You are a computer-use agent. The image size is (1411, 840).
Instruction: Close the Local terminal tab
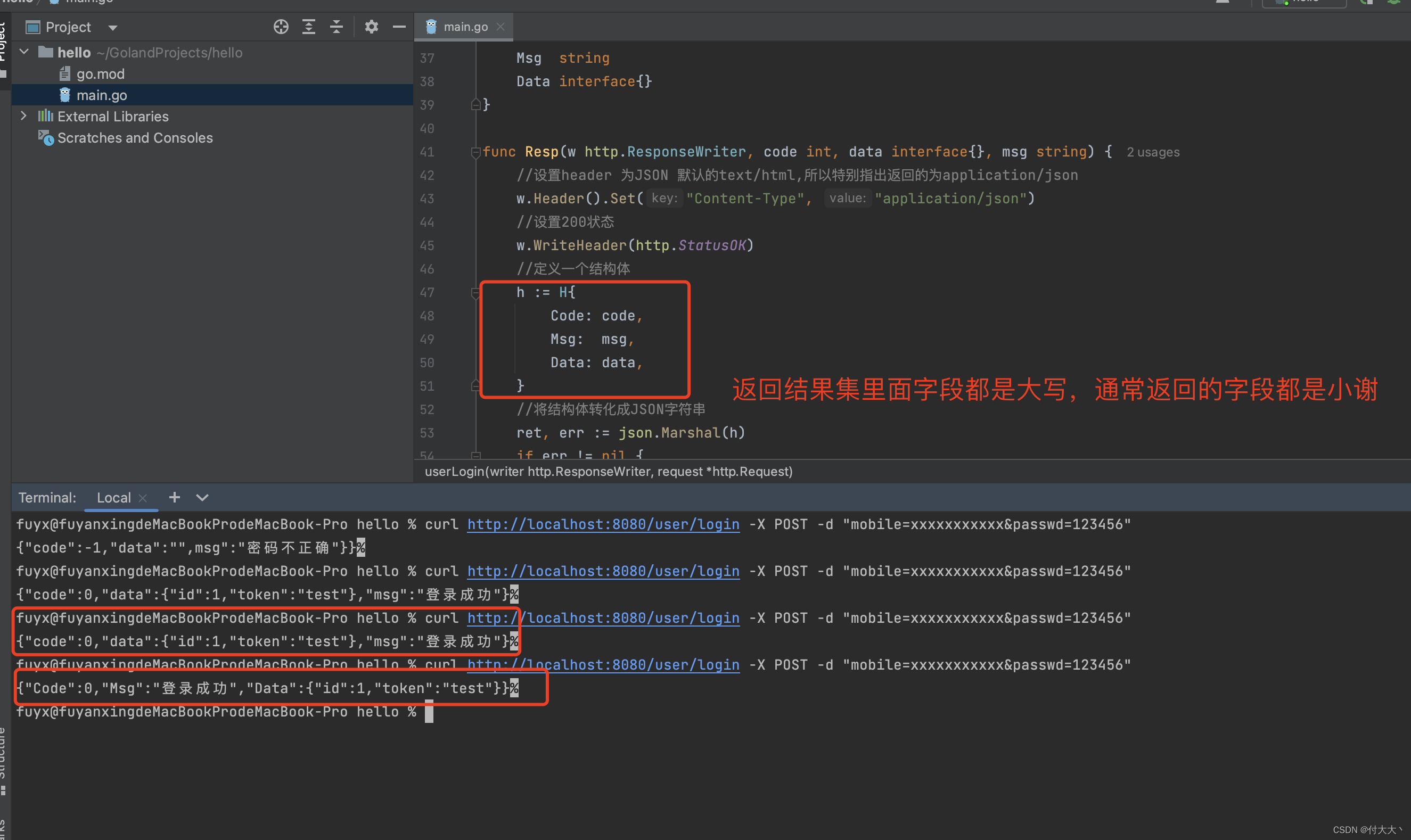coord(143,498)
